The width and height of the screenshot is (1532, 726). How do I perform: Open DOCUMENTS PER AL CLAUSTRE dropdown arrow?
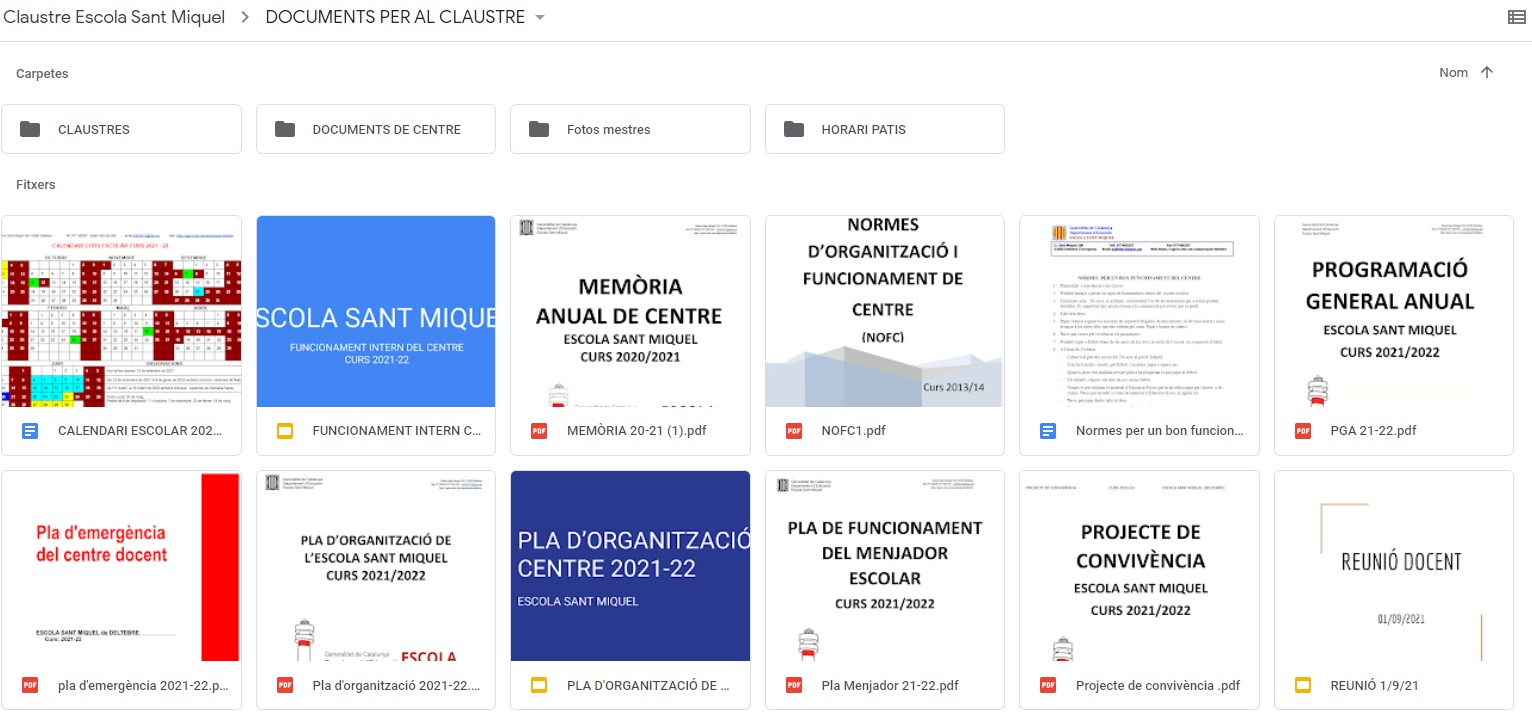click(540, 18)
